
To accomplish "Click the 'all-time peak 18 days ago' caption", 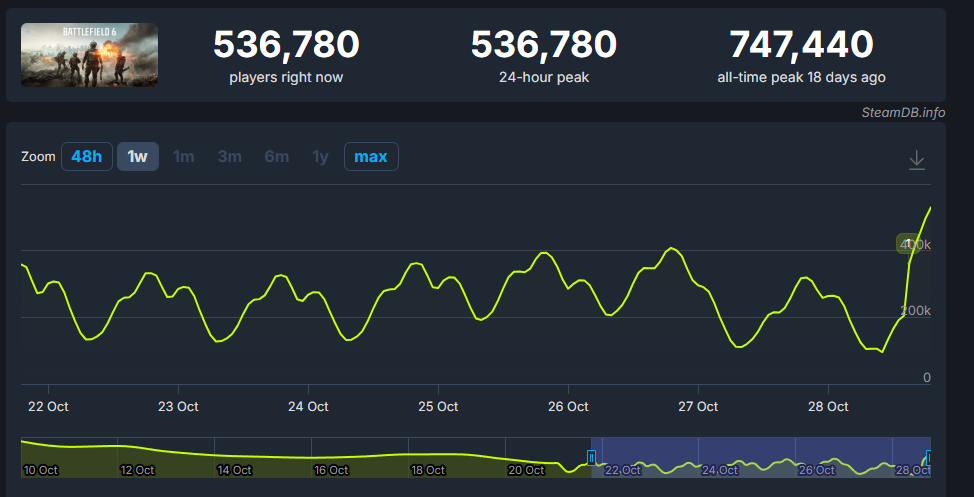I will [x=801, y=78].
